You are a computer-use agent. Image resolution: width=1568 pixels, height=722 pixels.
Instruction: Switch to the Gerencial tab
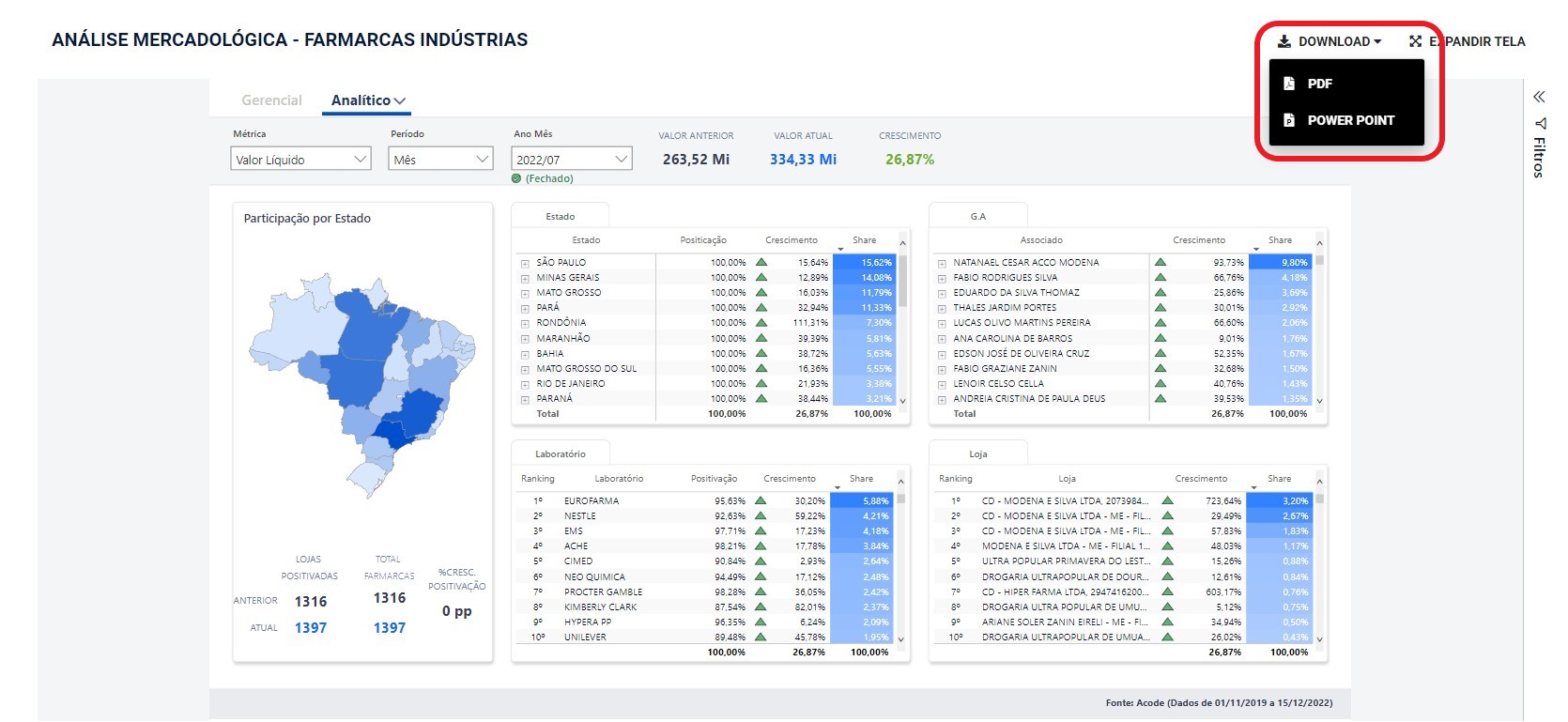(x=271, y=100)
